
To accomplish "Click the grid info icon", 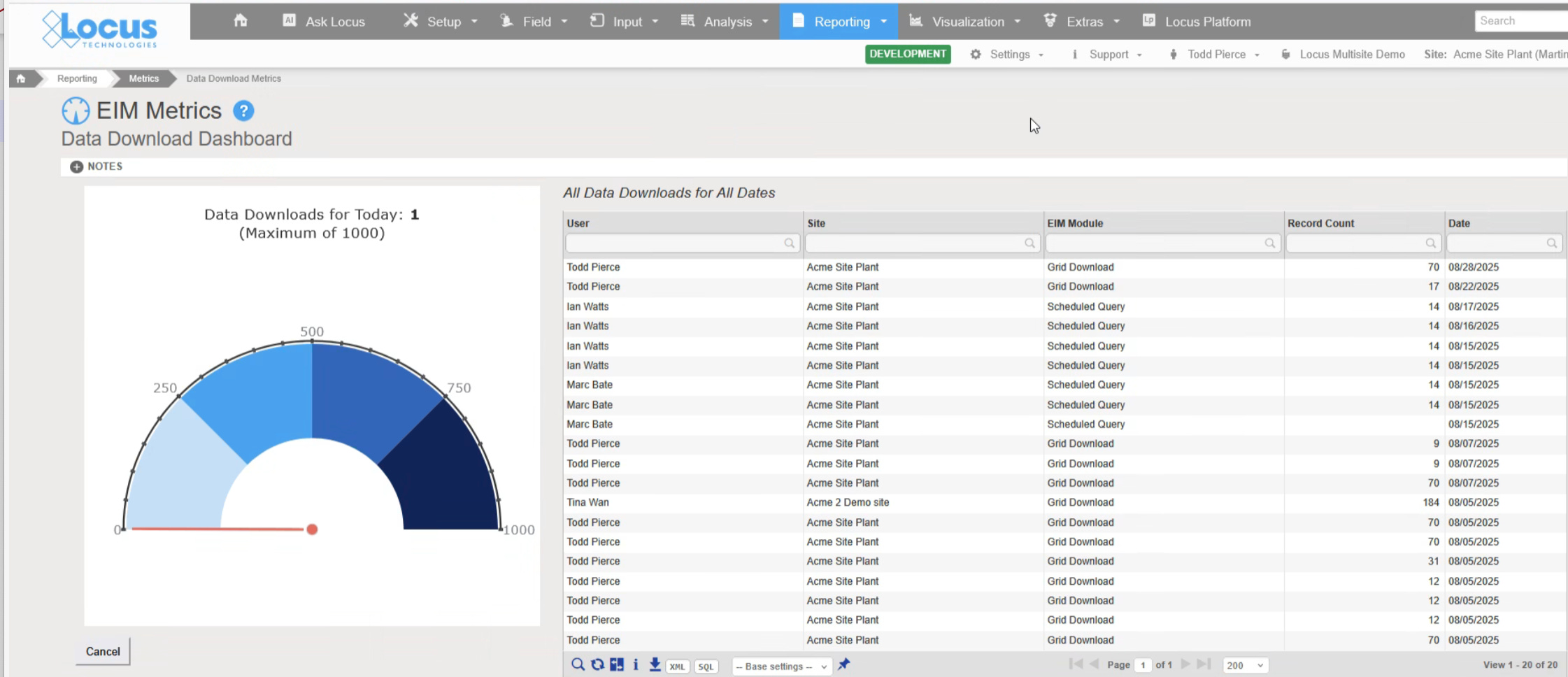I will click(x=636, y=664).
